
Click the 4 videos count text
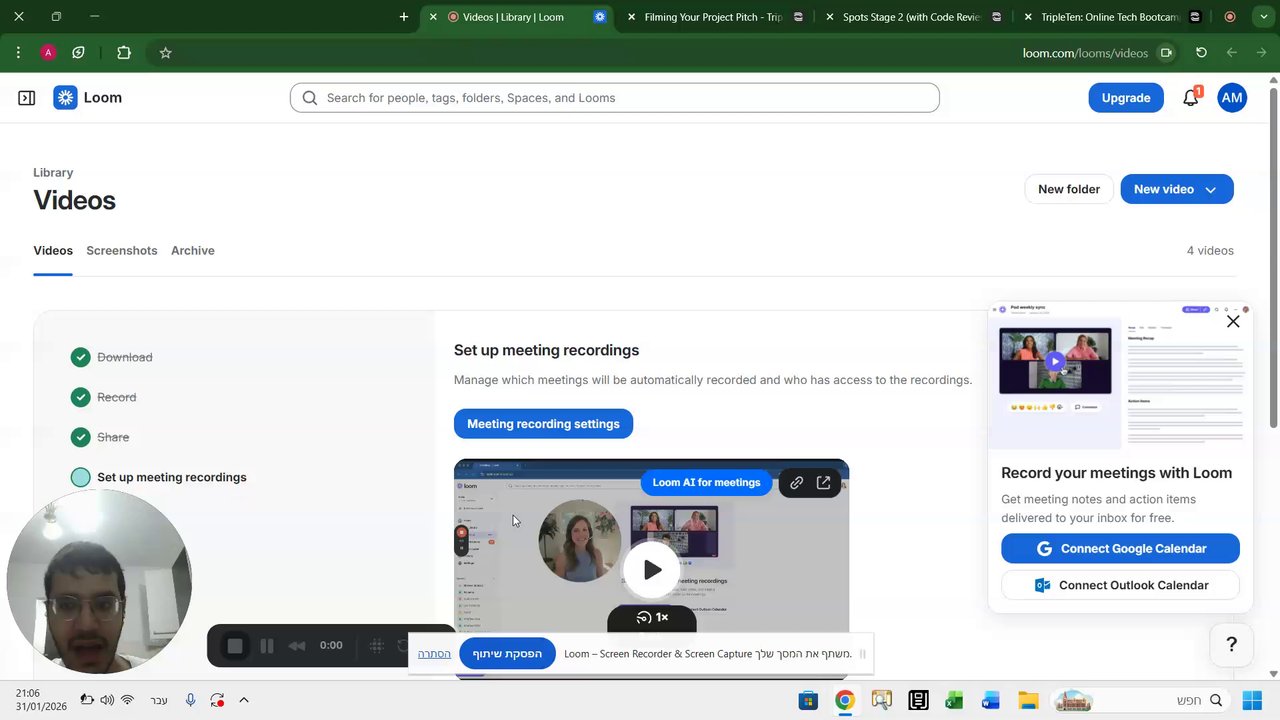pyautogui.click(x=1210, y=251)
